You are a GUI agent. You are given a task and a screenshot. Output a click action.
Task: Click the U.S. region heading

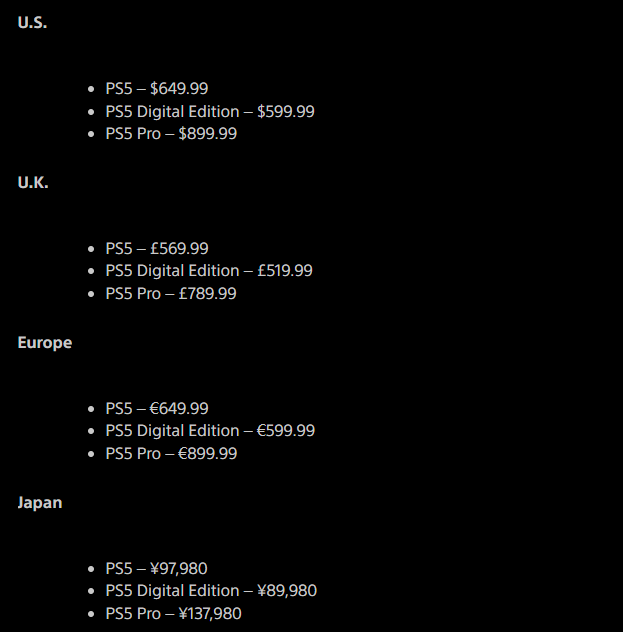[32, 23]
